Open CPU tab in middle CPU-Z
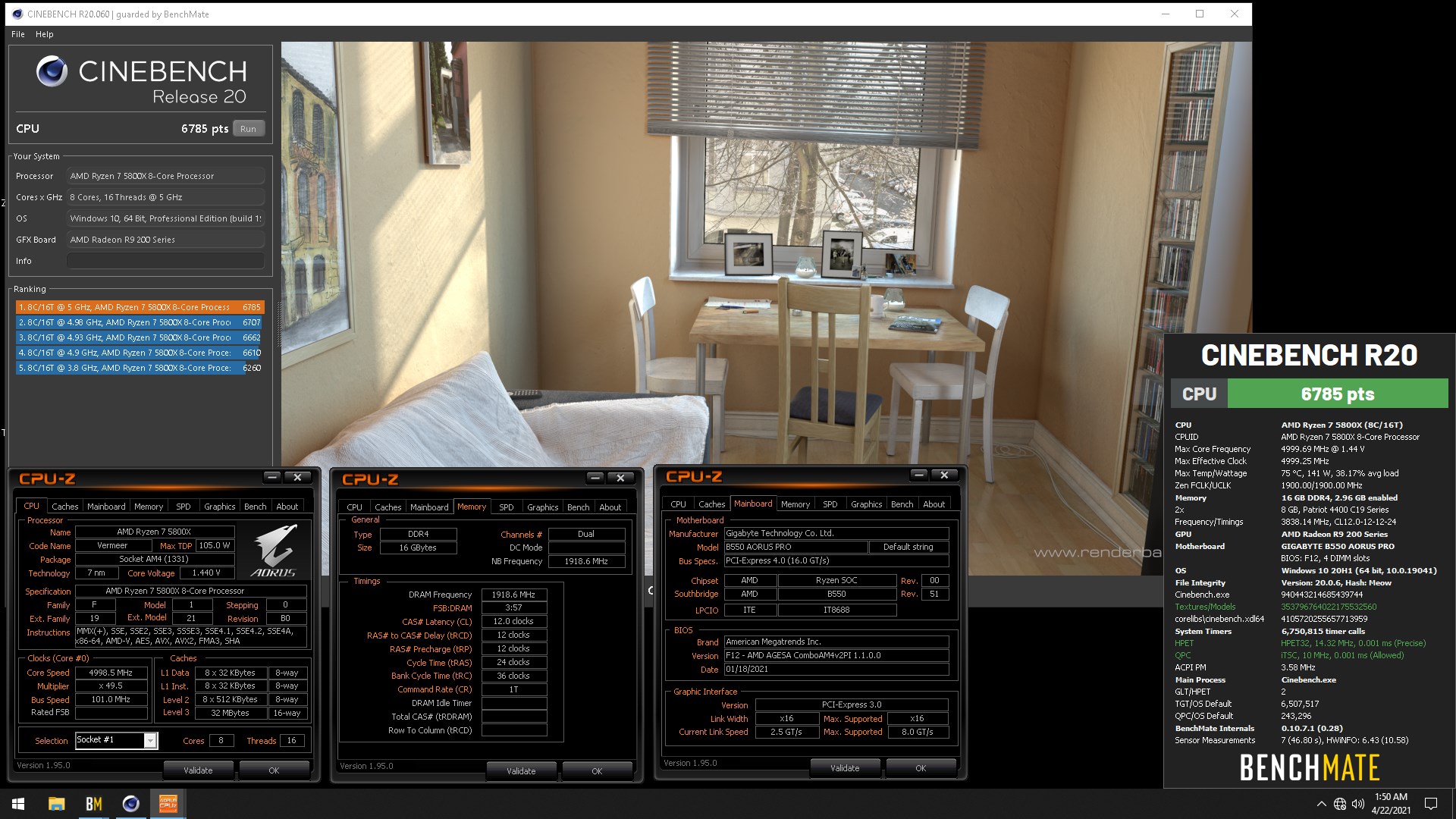1456x819 pixels. tap(355, 507)
